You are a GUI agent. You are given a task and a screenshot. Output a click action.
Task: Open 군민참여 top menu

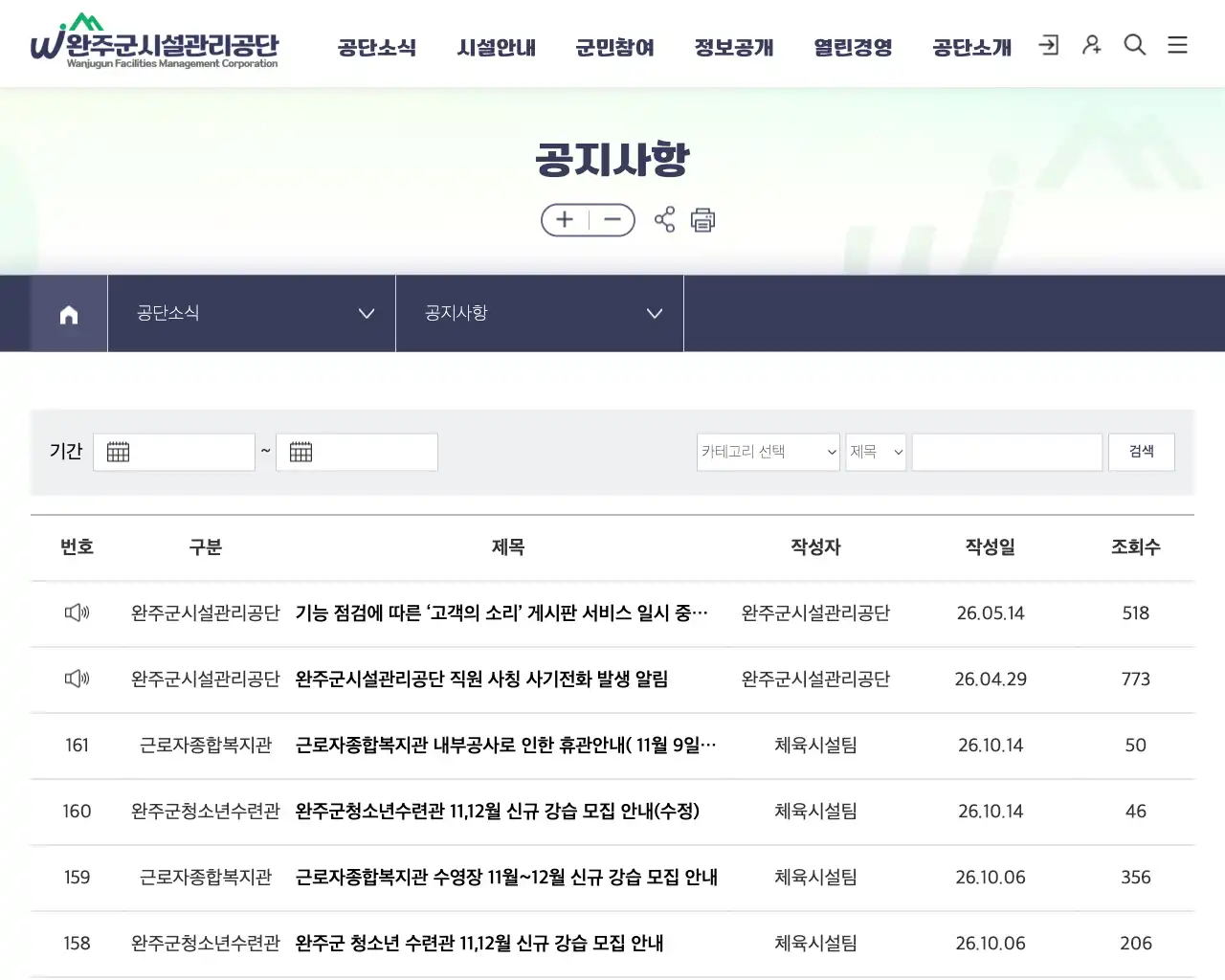point(615,47)
